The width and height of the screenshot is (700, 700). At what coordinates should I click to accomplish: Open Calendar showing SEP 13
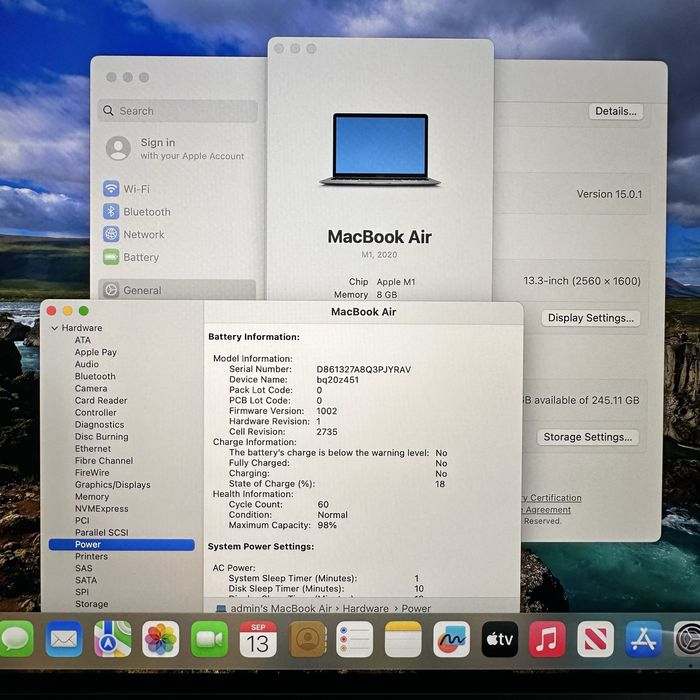point(258,639)
